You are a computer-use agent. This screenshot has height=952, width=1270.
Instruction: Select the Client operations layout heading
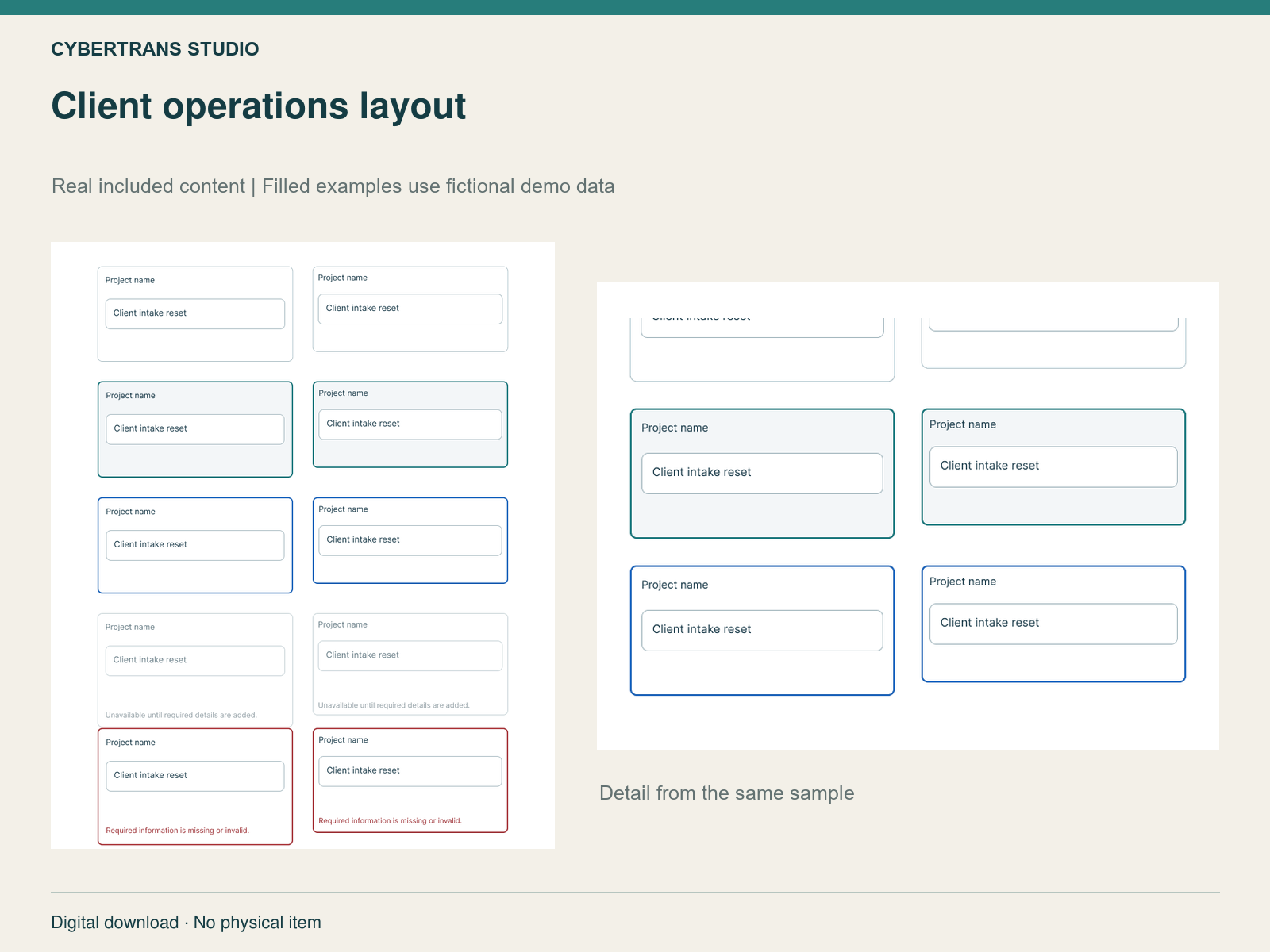point(259,106)
